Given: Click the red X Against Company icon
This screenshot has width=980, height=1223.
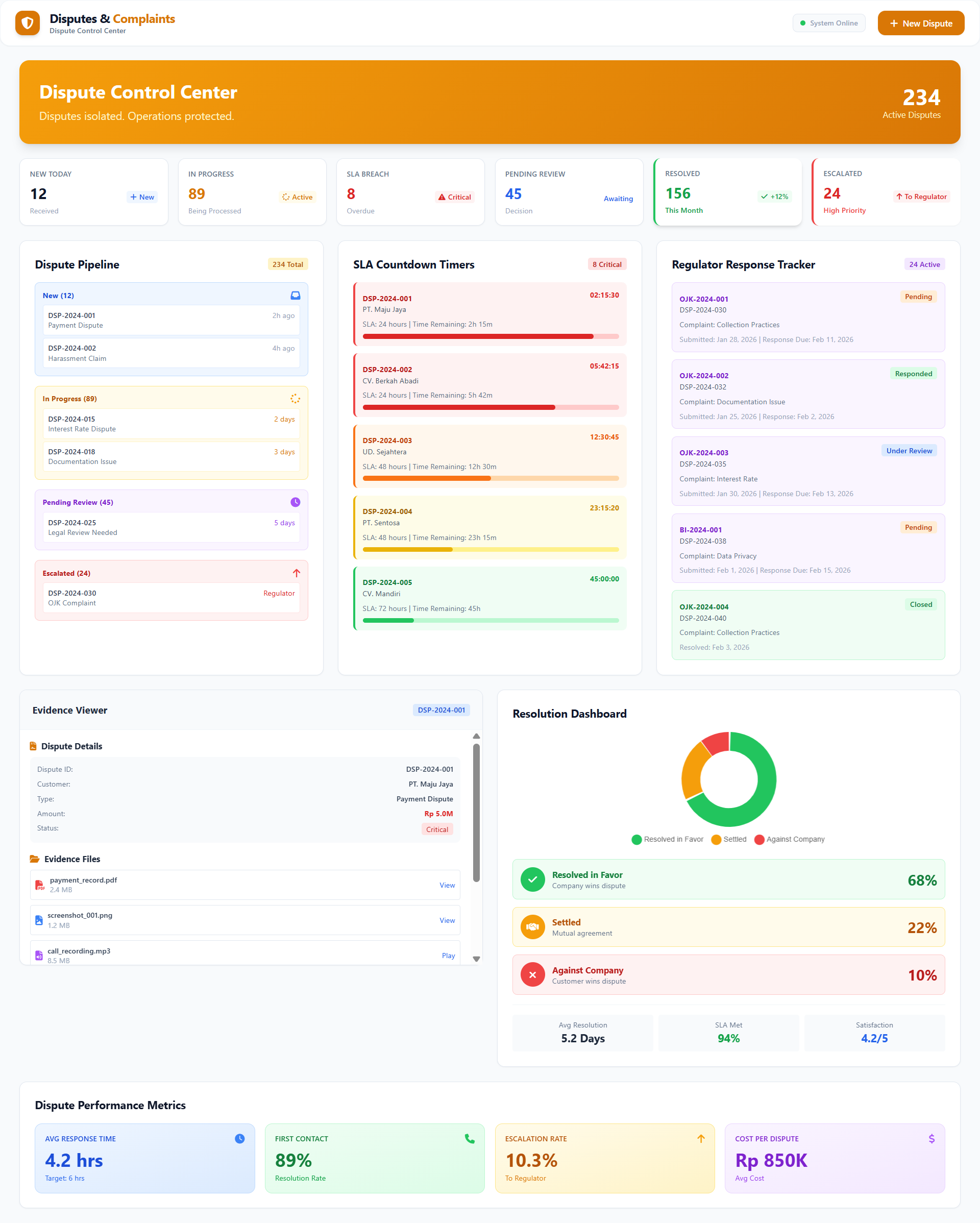Looking at the screenshot, I should point(532,975).
